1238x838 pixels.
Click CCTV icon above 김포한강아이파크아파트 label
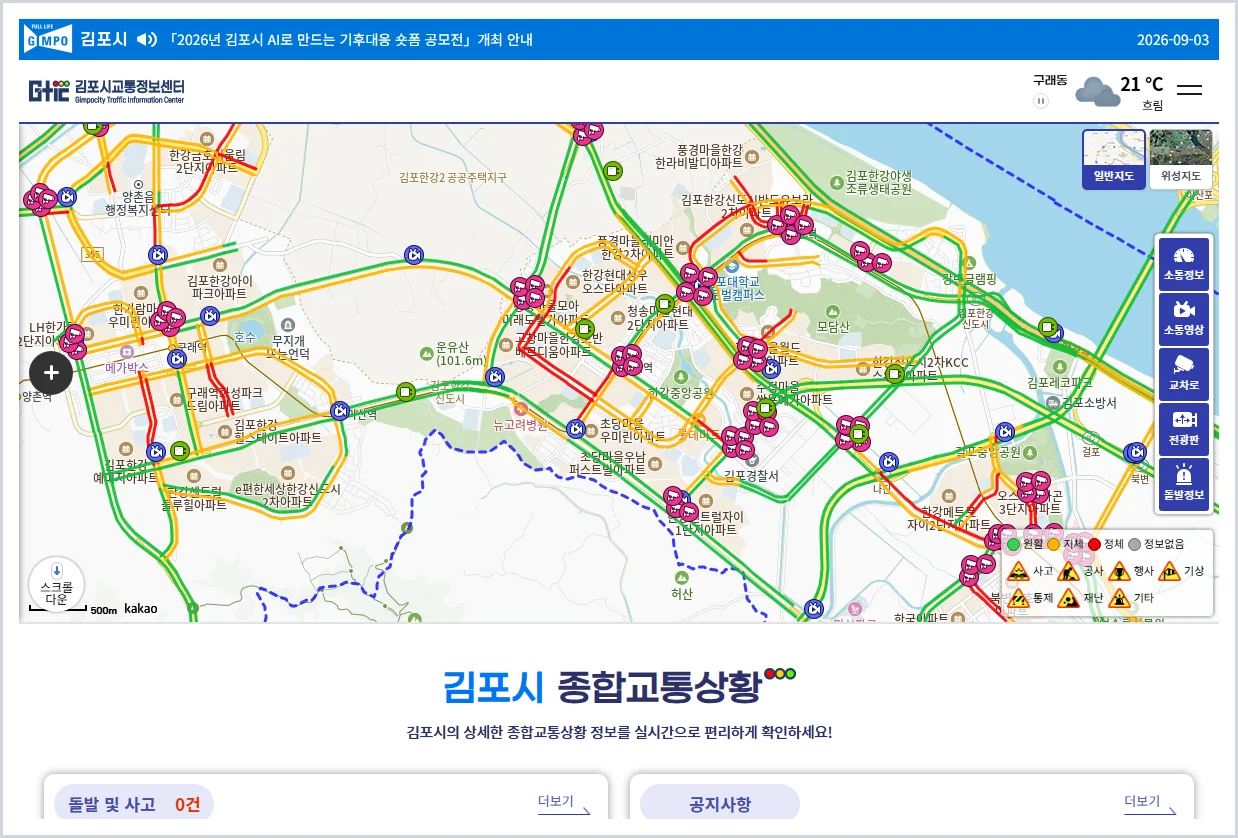point(156,255)
